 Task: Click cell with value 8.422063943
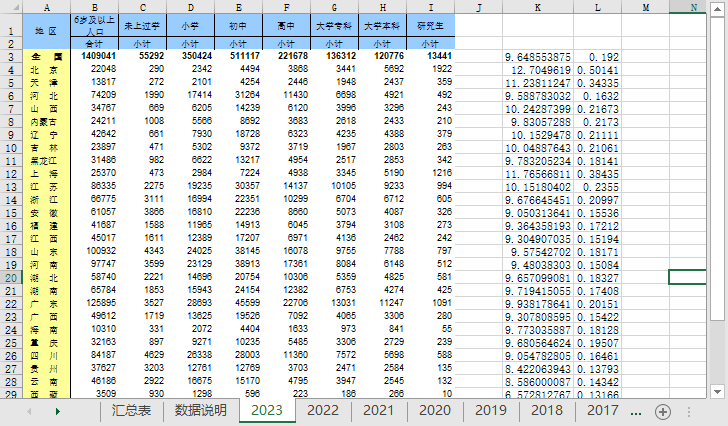point(538,369)
